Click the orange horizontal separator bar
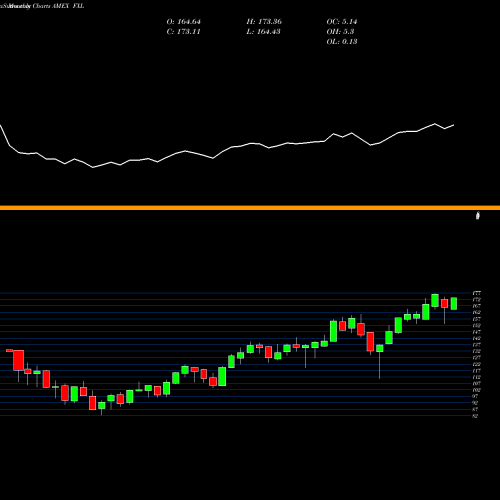The image size is (500, 500). pyautogui.click(x=250, y=208)
